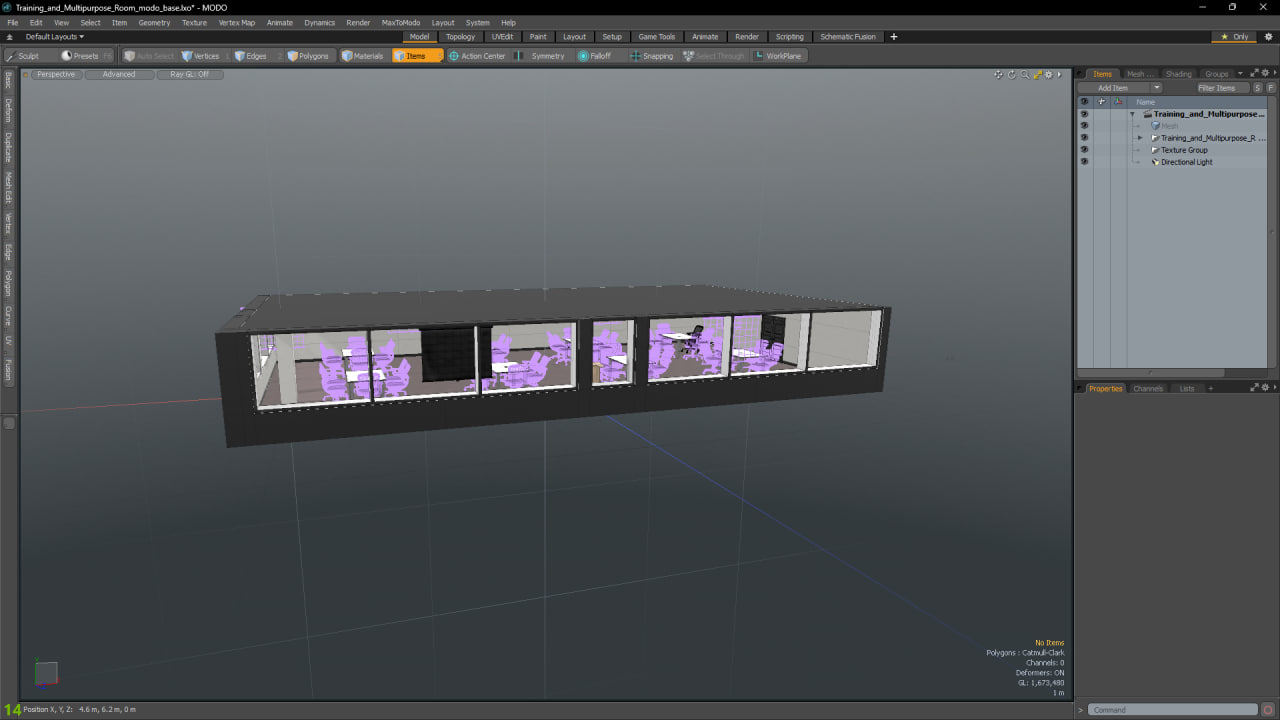Expand viewport options arrow
Image resolution: width=1280 pixels, height=720 pixels.
tap(1059, 74)
